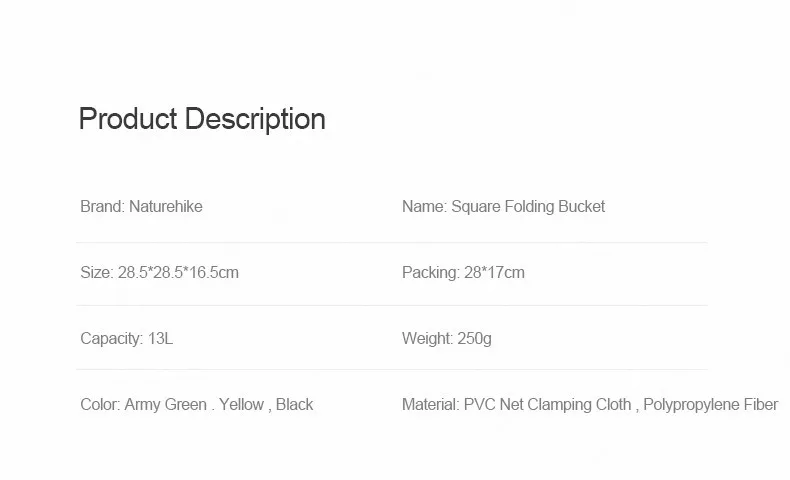Select the 250g weight value
The height and width of the screenshot is (480, 790).
tap(473, 339)
